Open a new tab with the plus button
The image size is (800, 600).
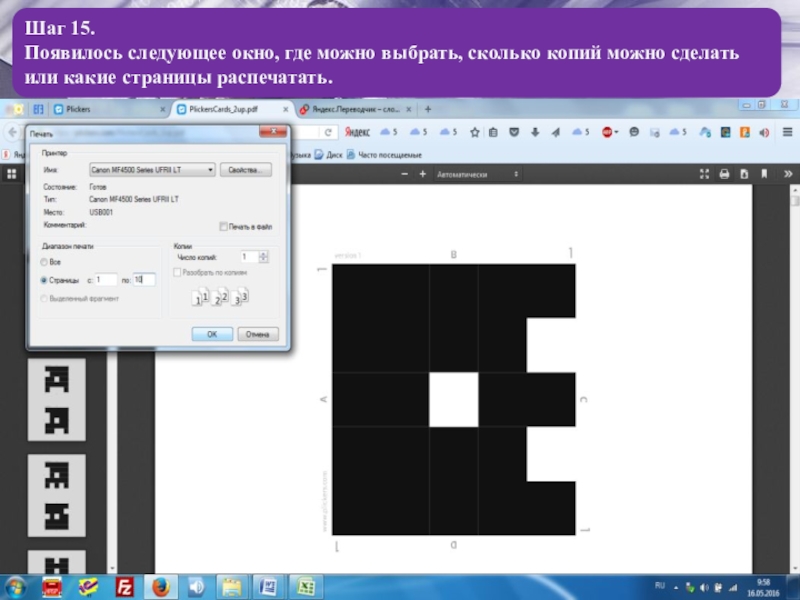point(428,109)
